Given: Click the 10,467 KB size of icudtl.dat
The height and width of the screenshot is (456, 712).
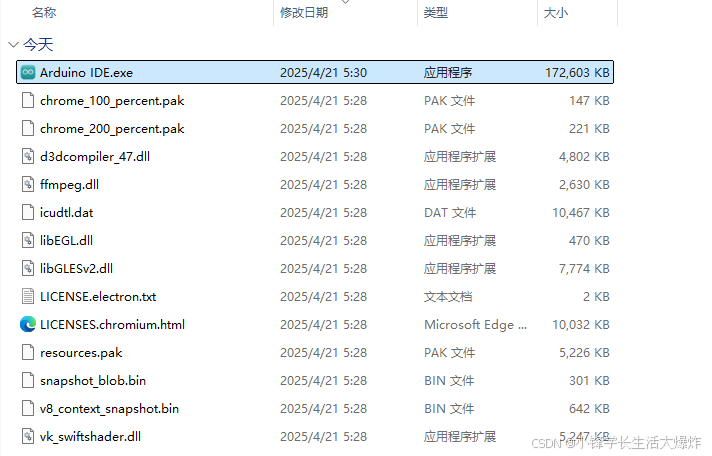Looking at the screenshot, I should (x=581, y=213).
